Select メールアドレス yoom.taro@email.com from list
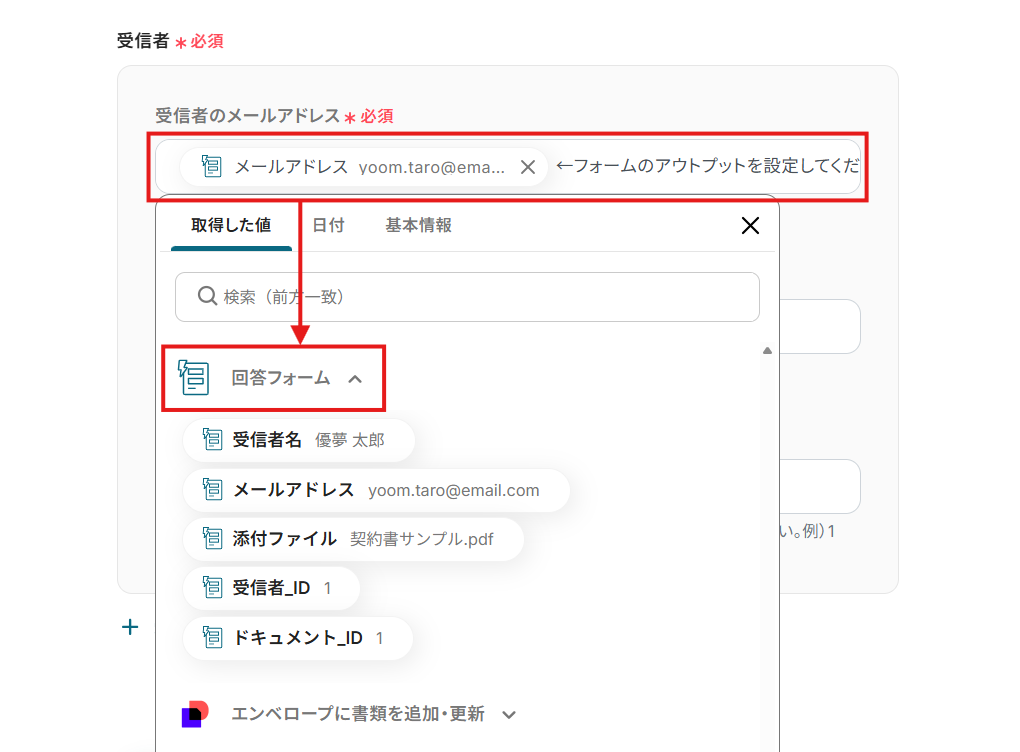The image size is (1020, 752). coord(376,490)
